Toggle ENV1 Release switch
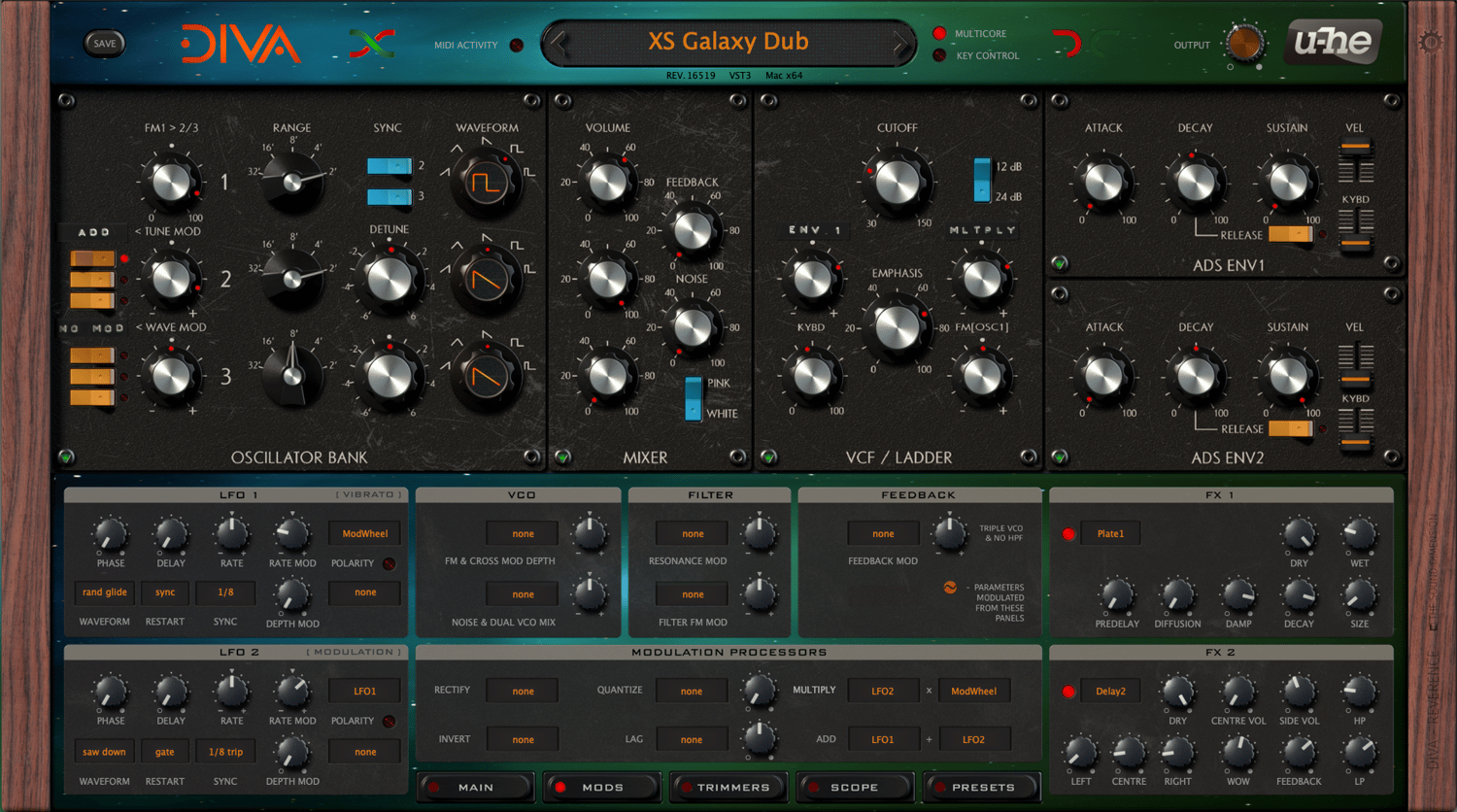This screenshot has width=1457, height=812. click(1291, 234)
